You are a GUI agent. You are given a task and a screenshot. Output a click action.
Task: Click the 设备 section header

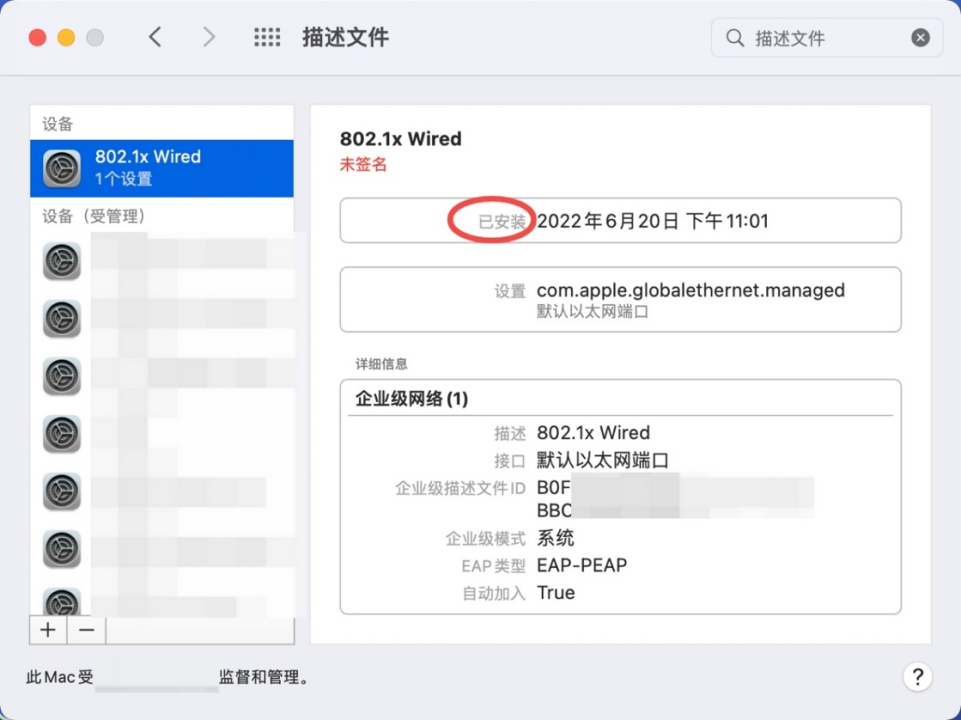(x=58, y=124)
